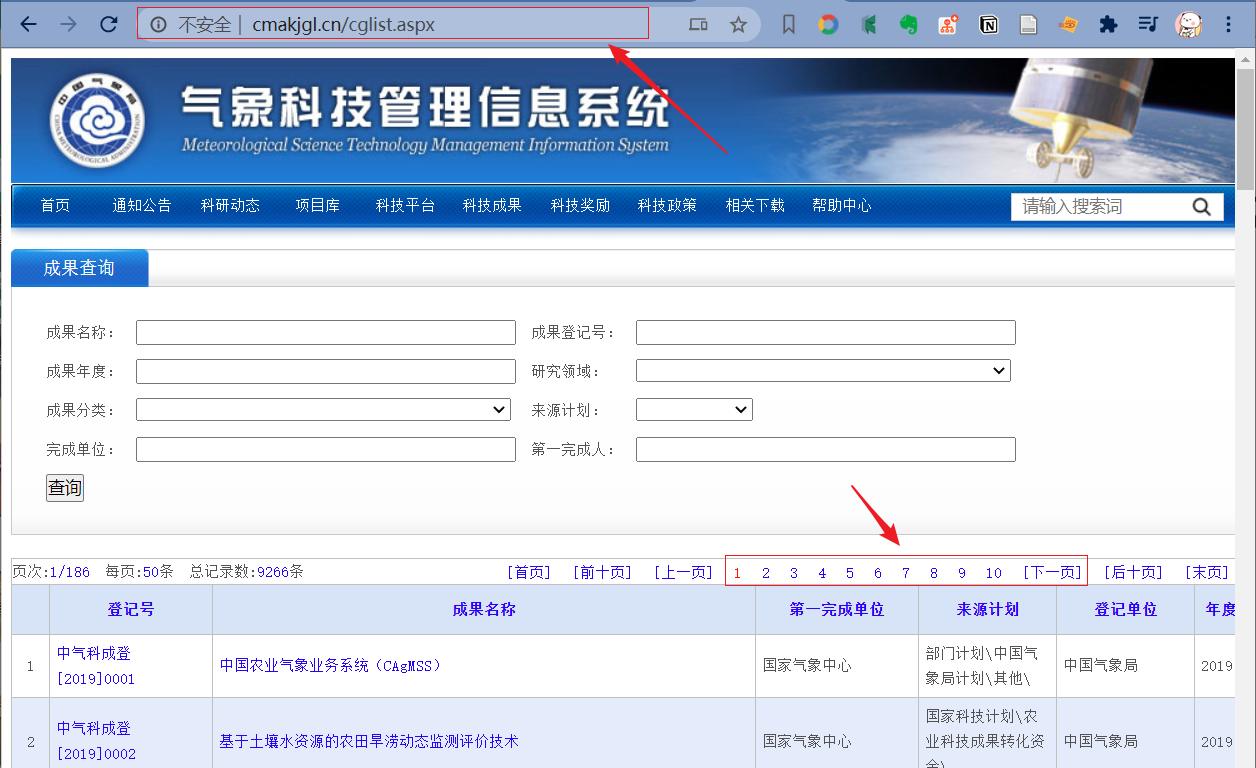
Task: Open the Extensions puzzle piece menu
Action: pos(1107,25)
